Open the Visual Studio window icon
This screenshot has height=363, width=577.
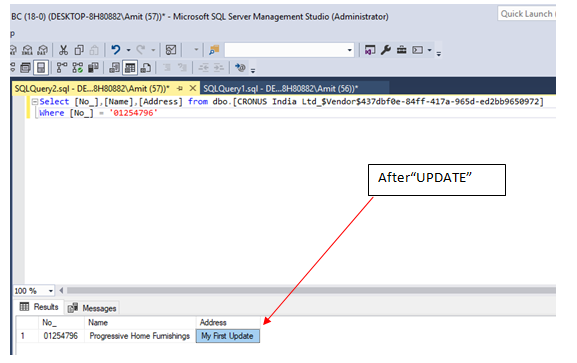[370, 50]
